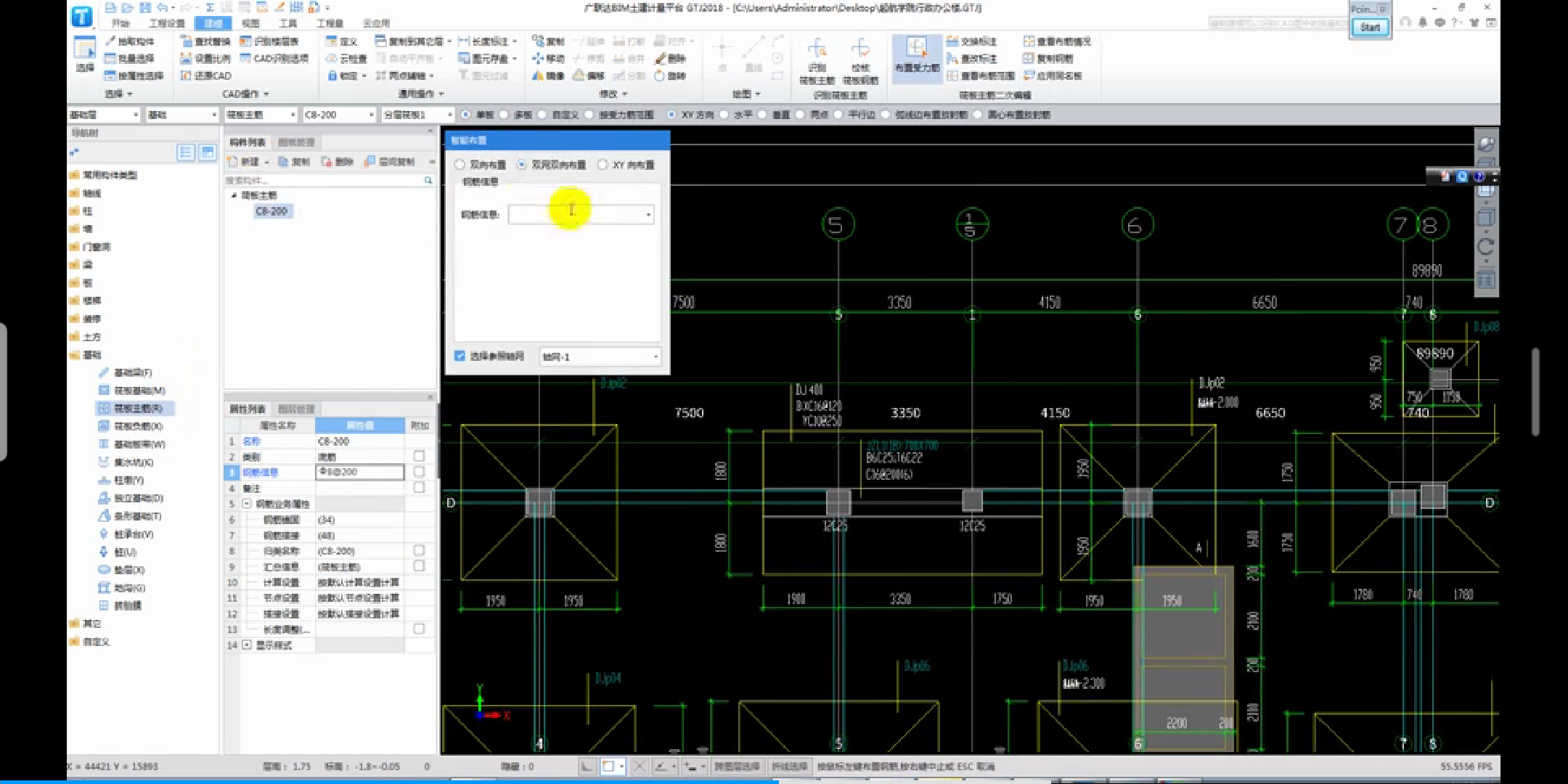Image resolution: width=1568 pixels, height=784 pixels.
Task: Select the 多板 radio button
Action: 504,115
